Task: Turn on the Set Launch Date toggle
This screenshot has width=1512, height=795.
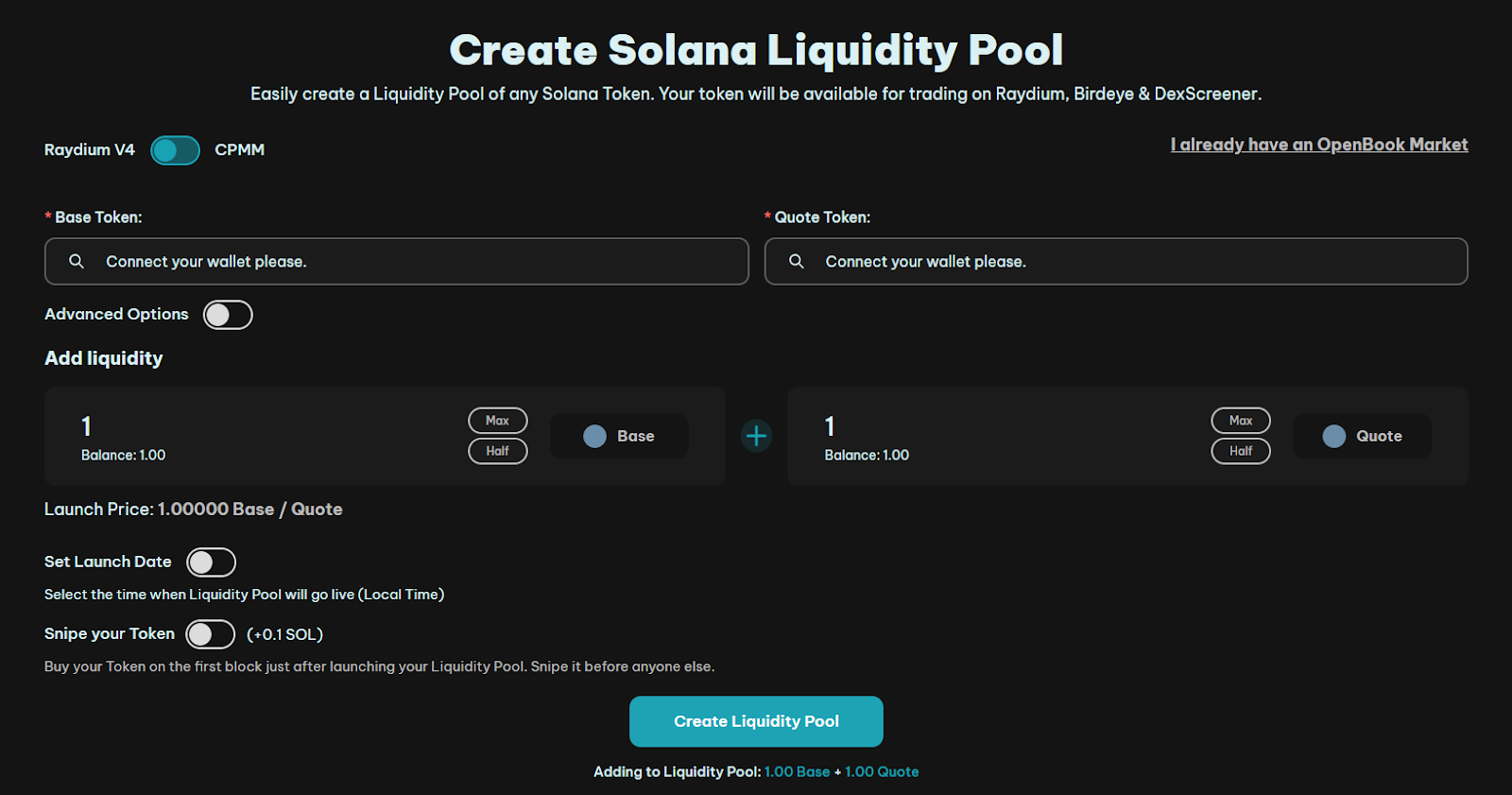Action: coord(211,562)
